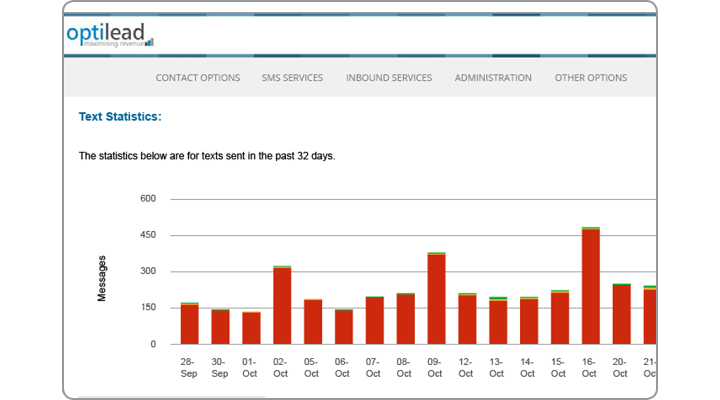Open the Inbound Services menu
Screen dimensions: 720x400
(389, 78)
